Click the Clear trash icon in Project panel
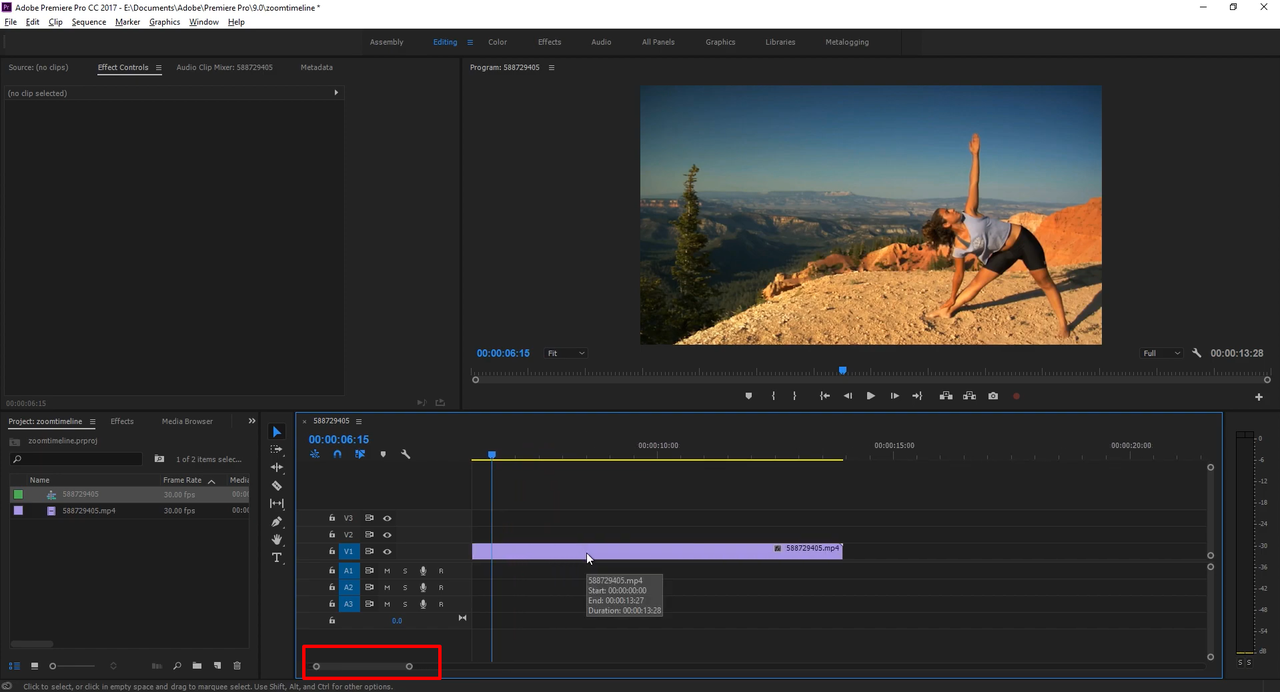The height and width of the screenshot is (692, 1280). point(237,665)
